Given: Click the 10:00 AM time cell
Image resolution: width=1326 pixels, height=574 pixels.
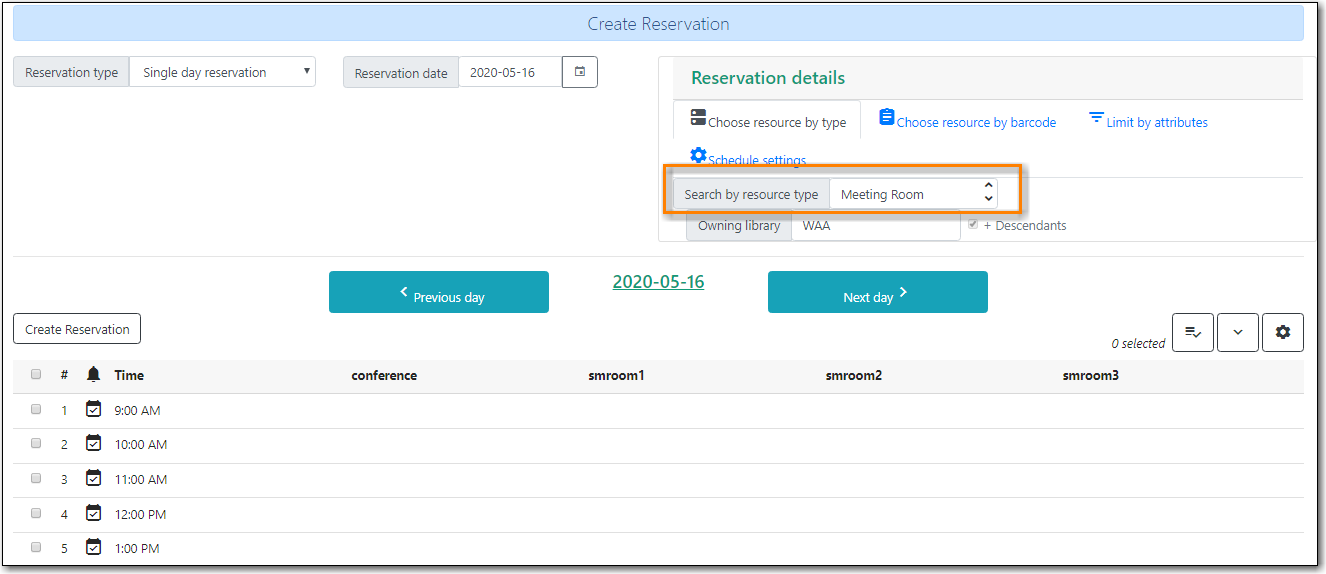Looking at the screenshot, I should pos(141,444).
